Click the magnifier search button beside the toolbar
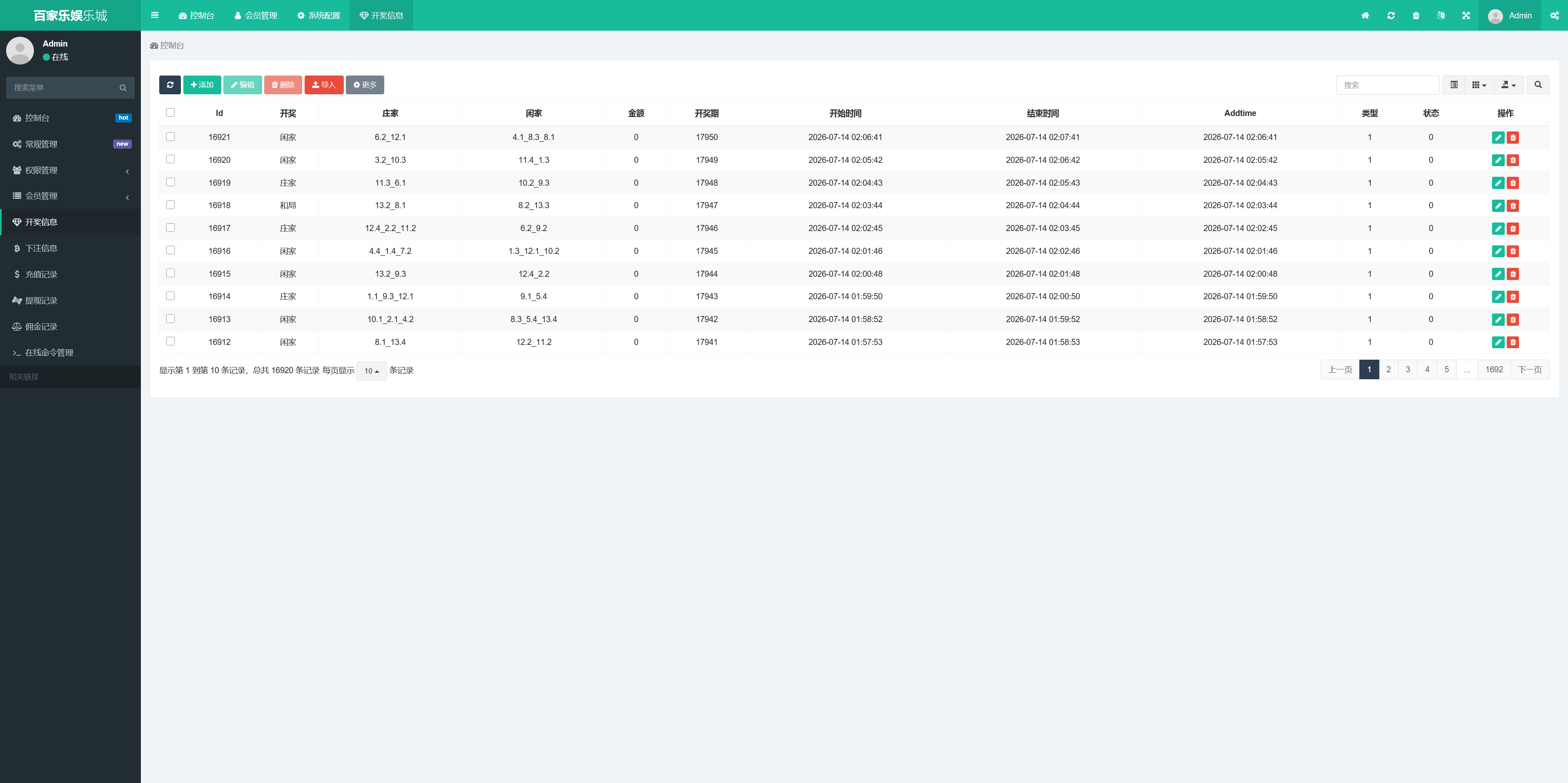The image size is (1568, 783). click(x=1537, y=85)
